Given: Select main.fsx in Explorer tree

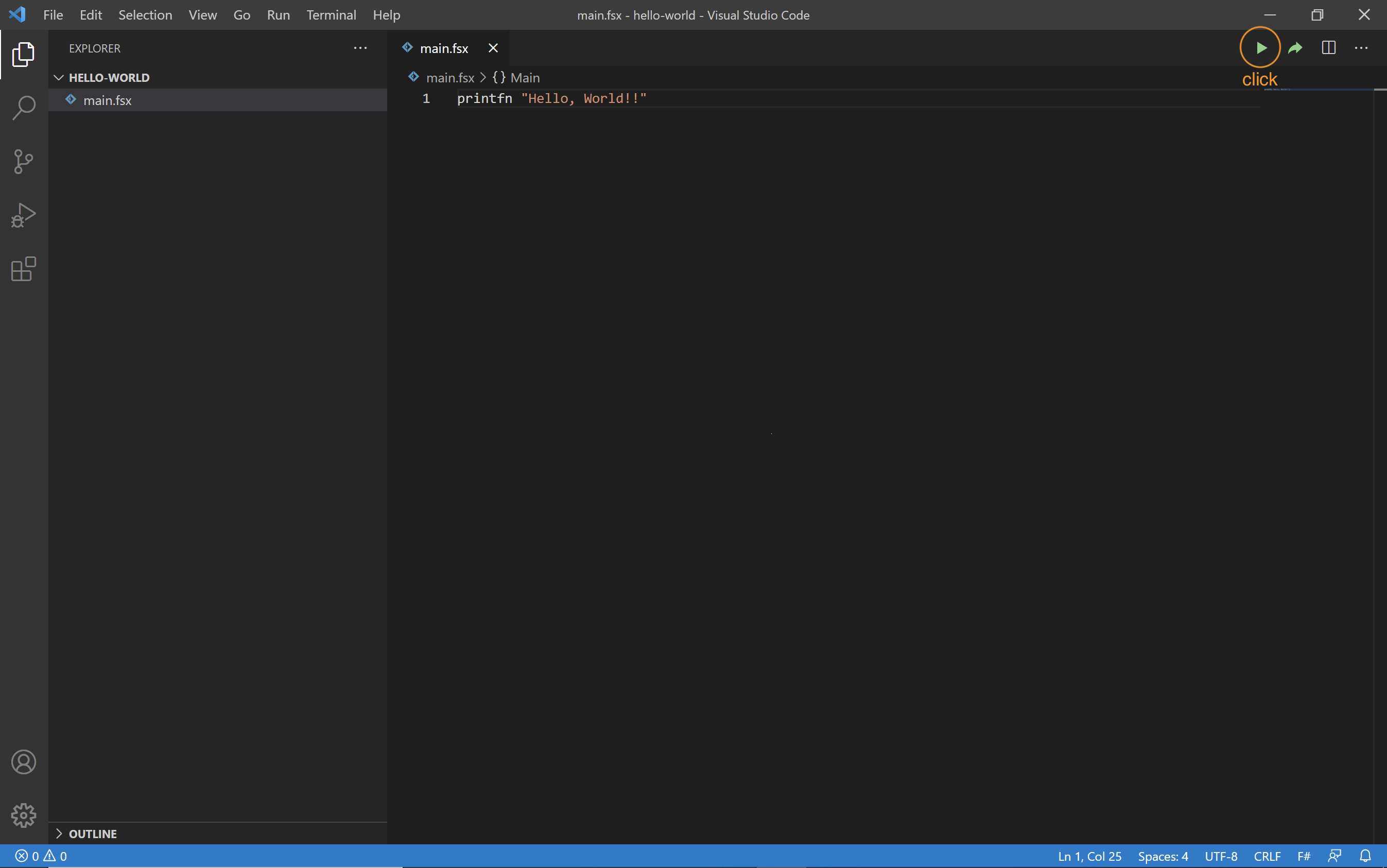Looking at the screenshot, I should (x=108, y=100).
